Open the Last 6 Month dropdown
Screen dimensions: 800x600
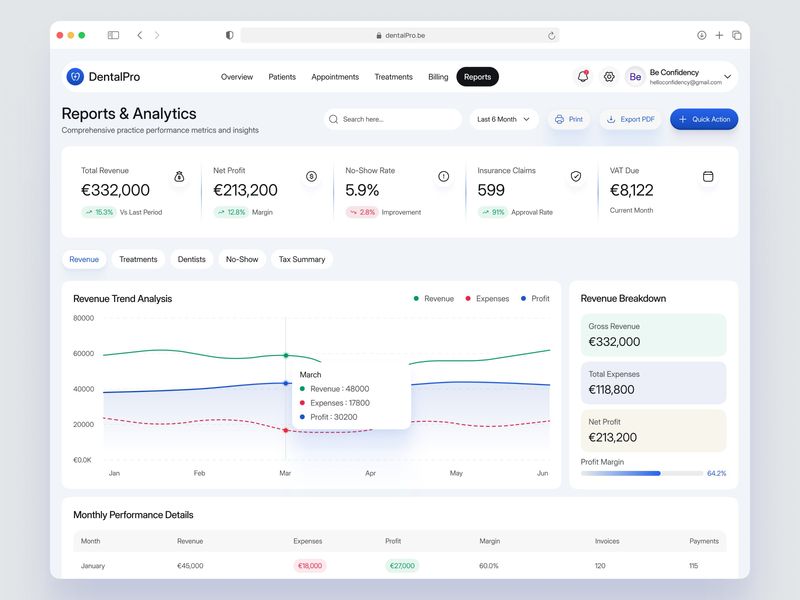[x=501, y=119]
